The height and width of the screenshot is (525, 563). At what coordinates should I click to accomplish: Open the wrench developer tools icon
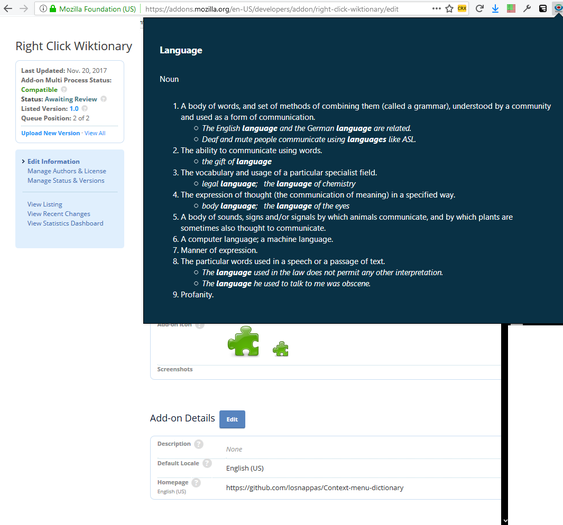tap(527, 9)
